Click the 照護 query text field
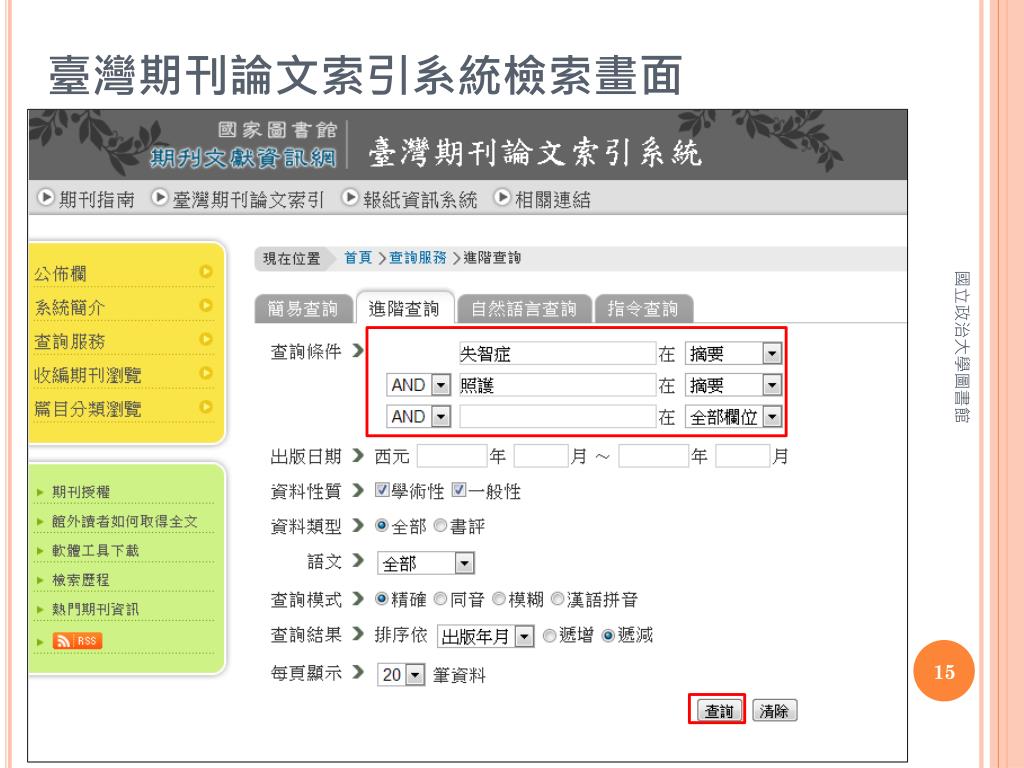This screenshot has height=768, width=1024. (557, 385)
